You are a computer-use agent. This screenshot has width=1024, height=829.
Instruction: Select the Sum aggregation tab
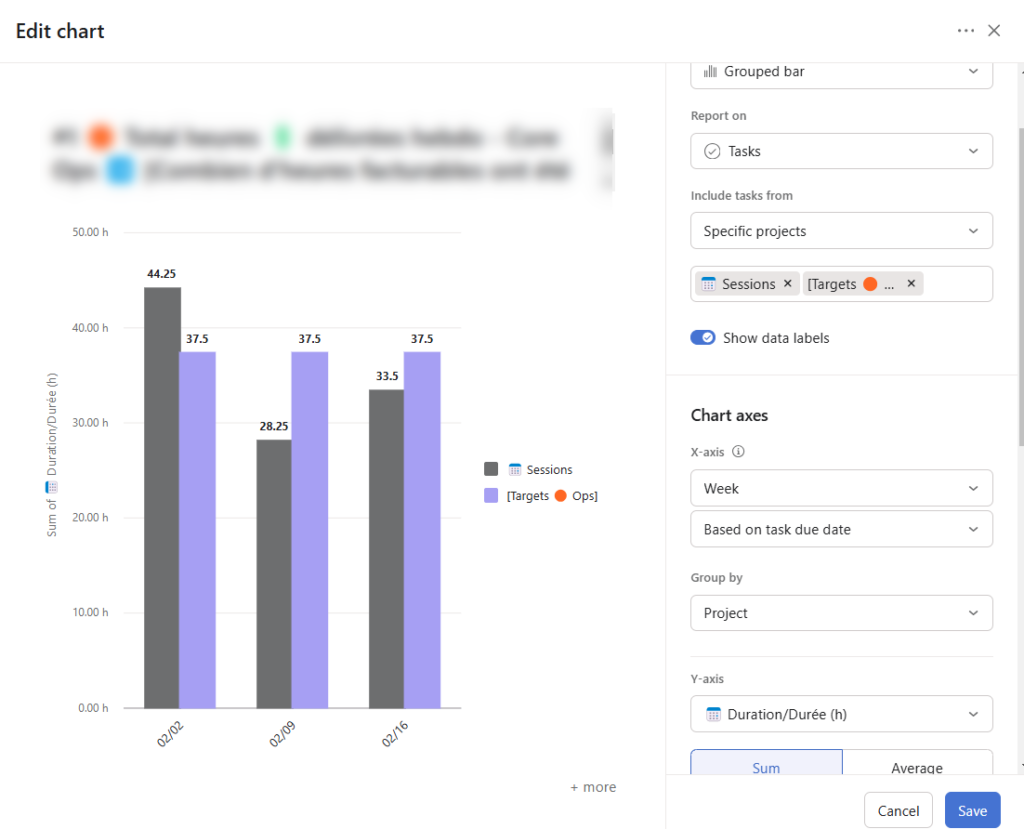coord(766,766)
